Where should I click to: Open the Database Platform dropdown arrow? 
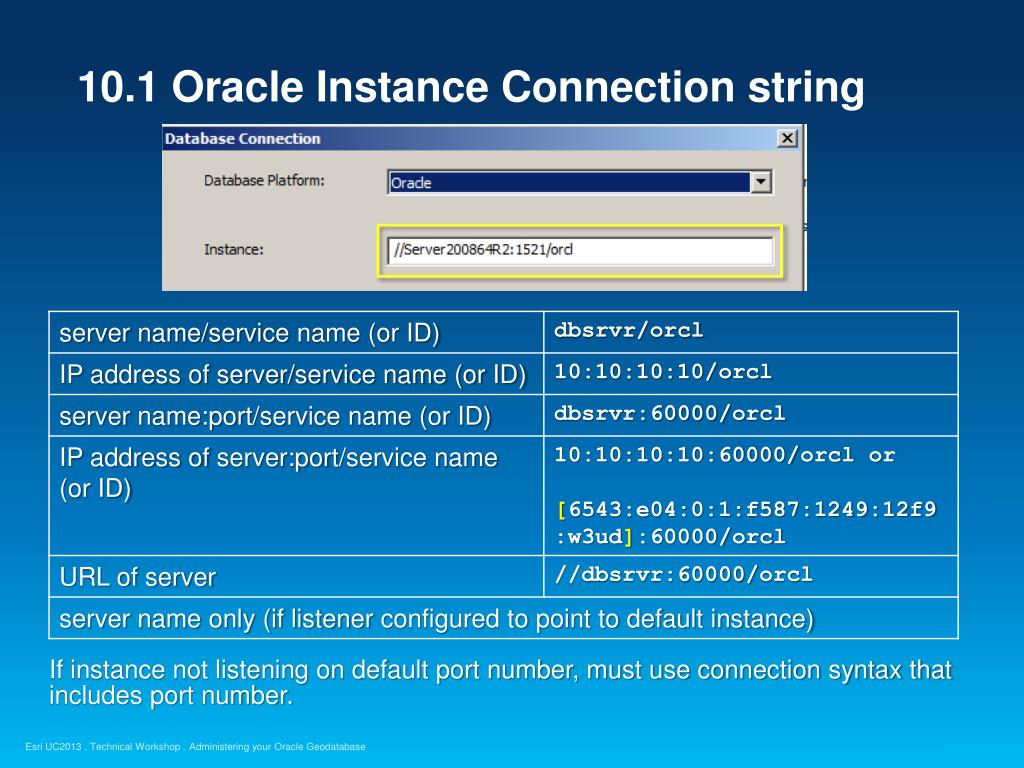click(x=761, y=182)
